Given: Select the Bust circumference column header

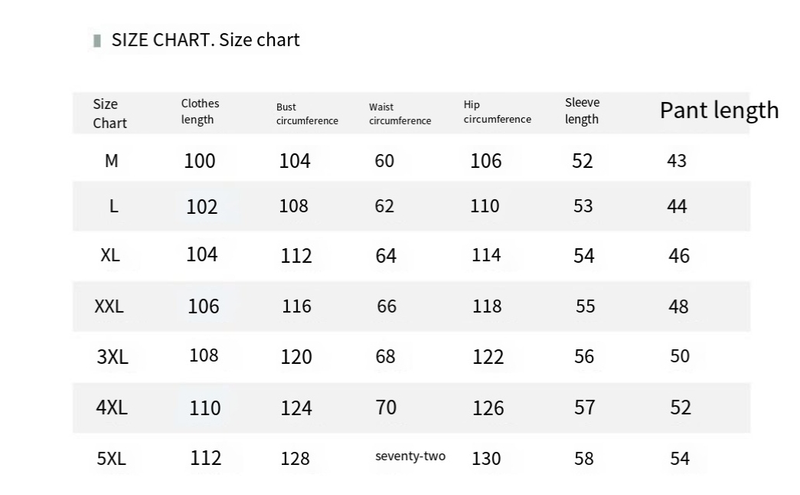Looking at the screenshot, I should (307, 114).
